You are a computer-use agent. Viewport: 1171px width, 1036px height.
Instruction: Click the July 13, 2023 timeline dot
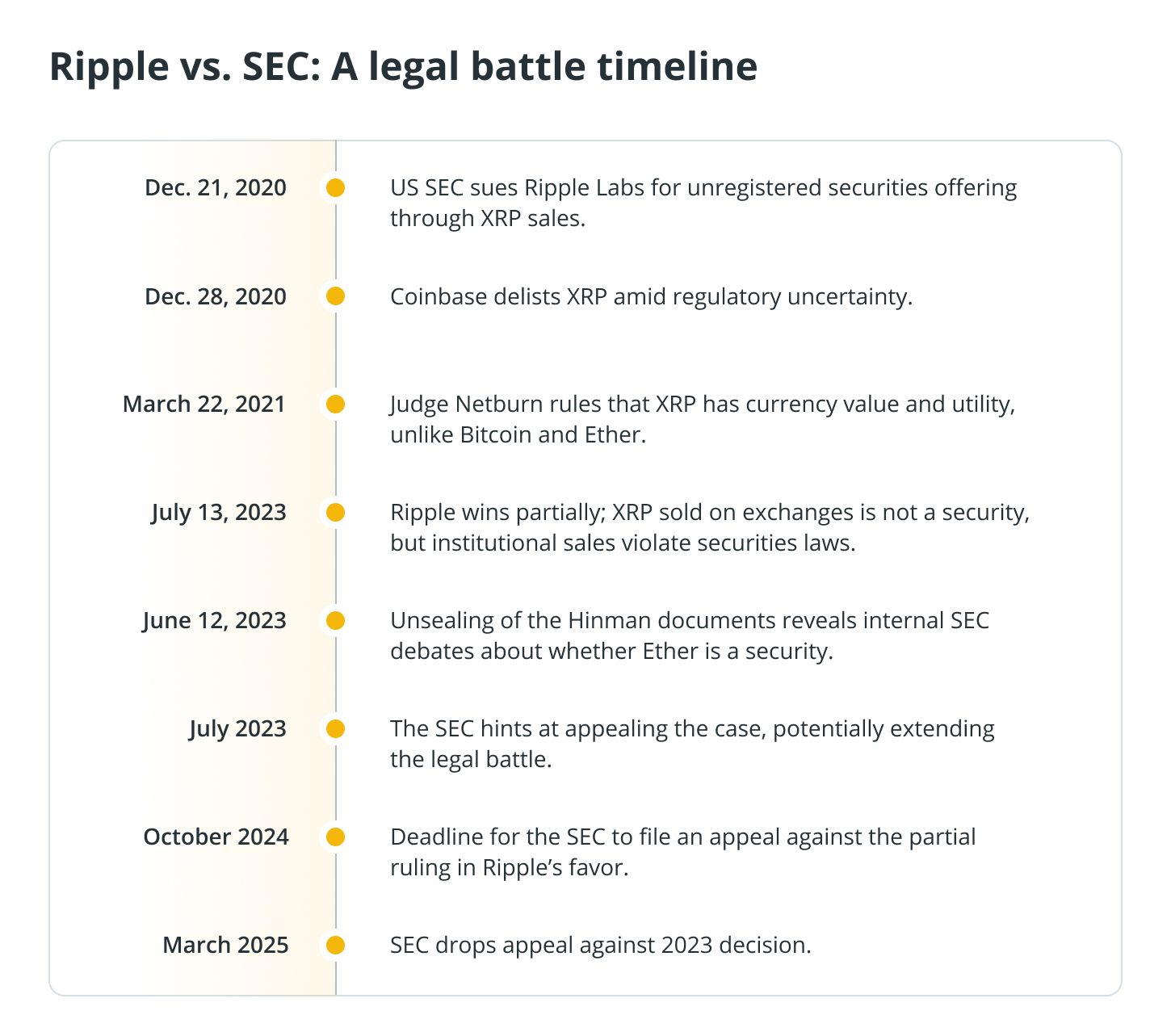coord(335,512)
